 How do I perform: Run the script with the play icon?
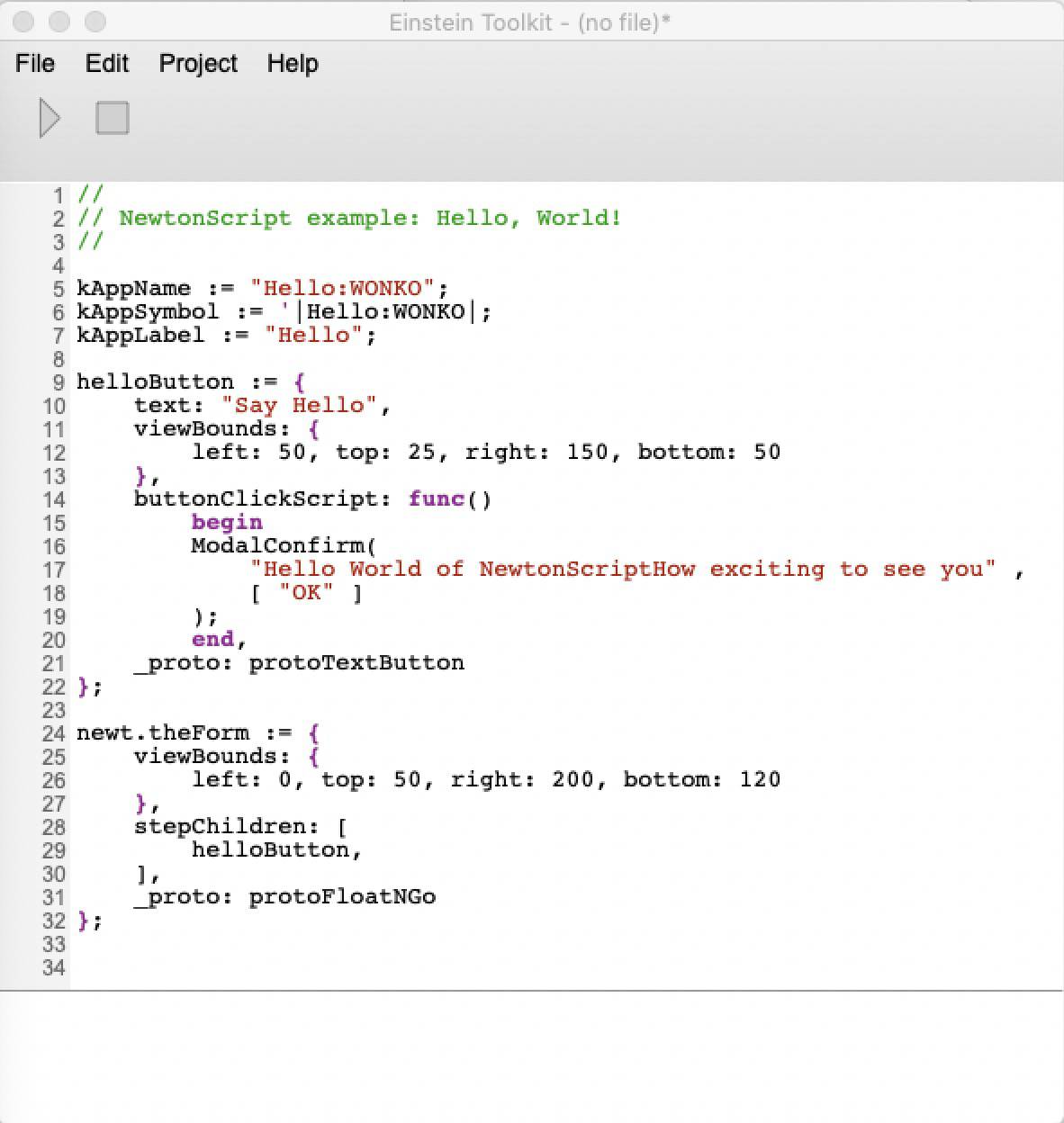[x=50, y=119]
